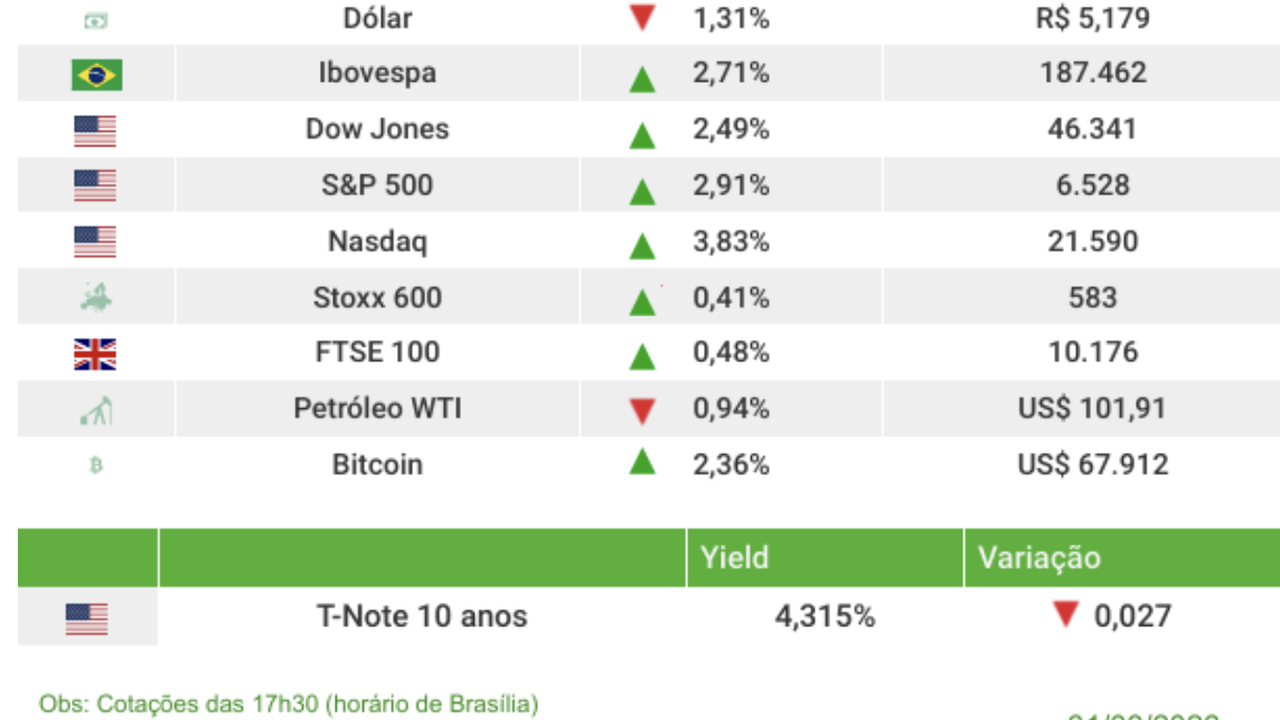Viewport: 1280px width, 720px height.
Task: Click the US flag next to Dow Jones
Action: click(x=95, y=131)
